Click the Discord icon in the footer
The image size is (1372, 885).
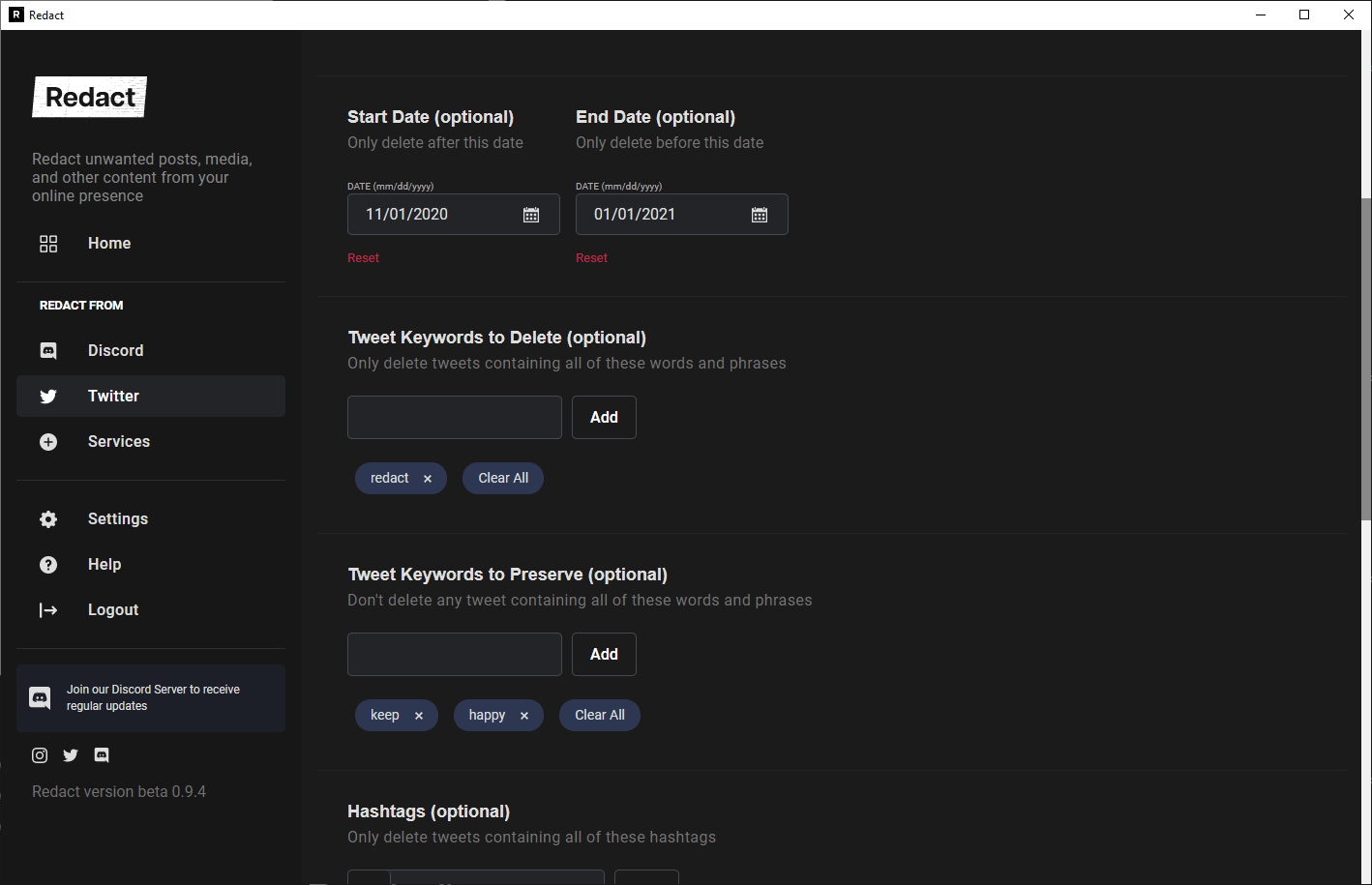(102, 754)
